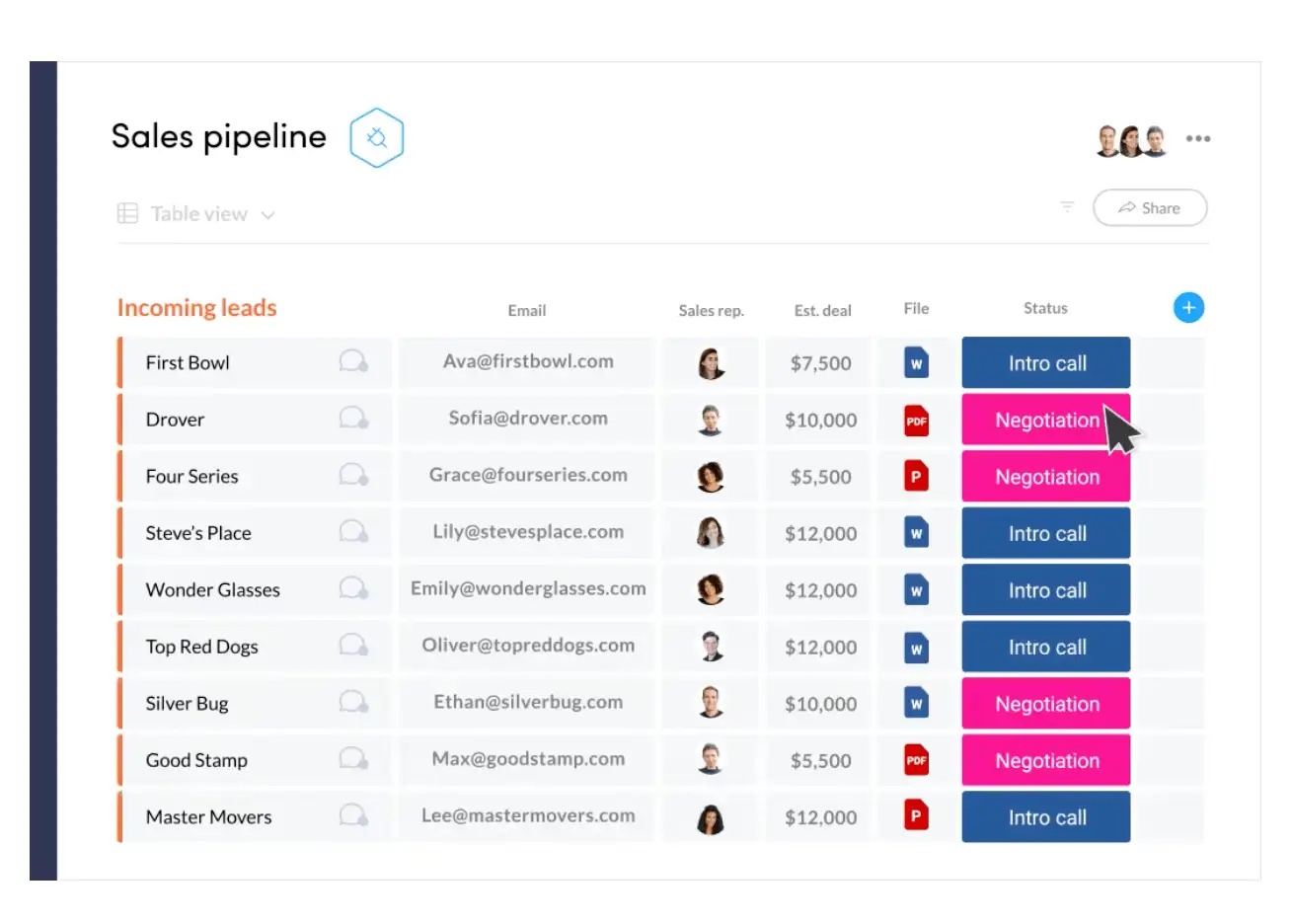Image resolution: width=1291 pixels, height=924 pixels.
Task: Click the filter icon left of Share
Action: coord(1067,207)
